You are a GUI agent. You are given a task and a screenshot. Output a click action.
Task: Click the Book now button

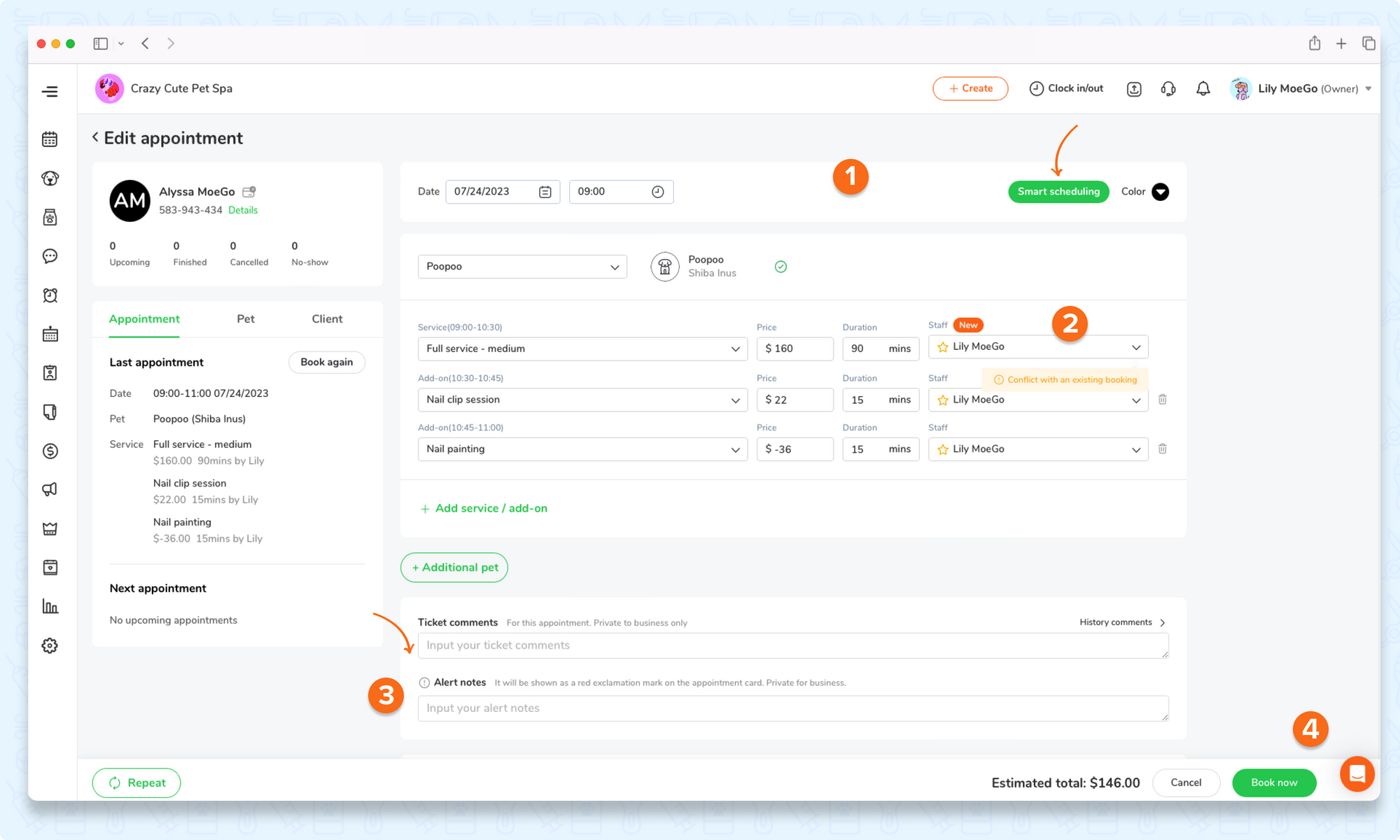coord(1273,783)
